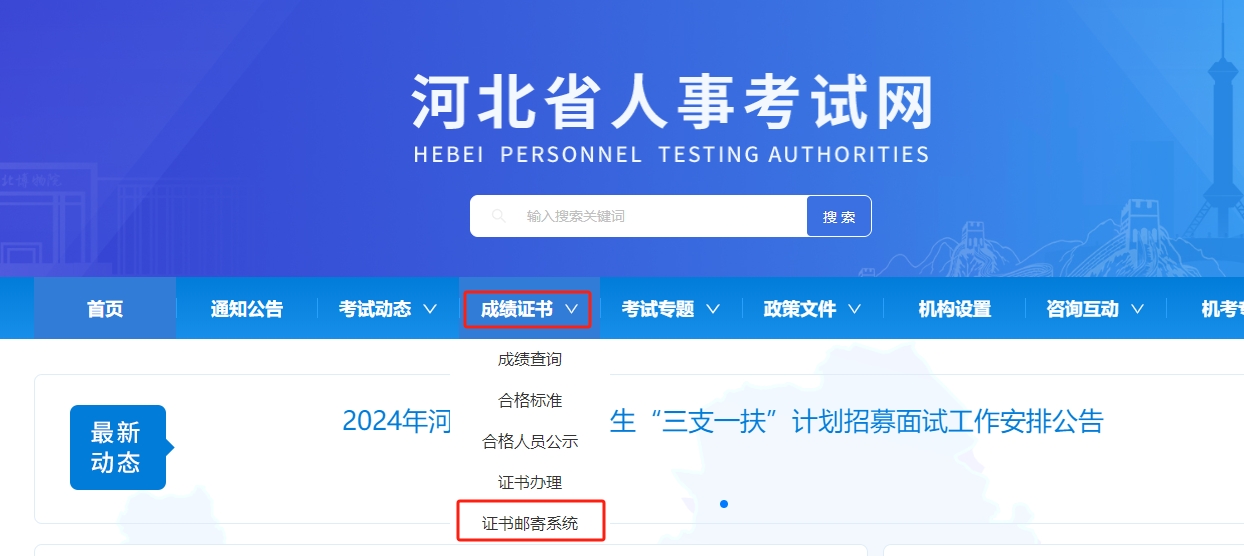Open the 机构设置 navigation item
Viewport: 1244px width, 556px height.
tap(954, 309)
